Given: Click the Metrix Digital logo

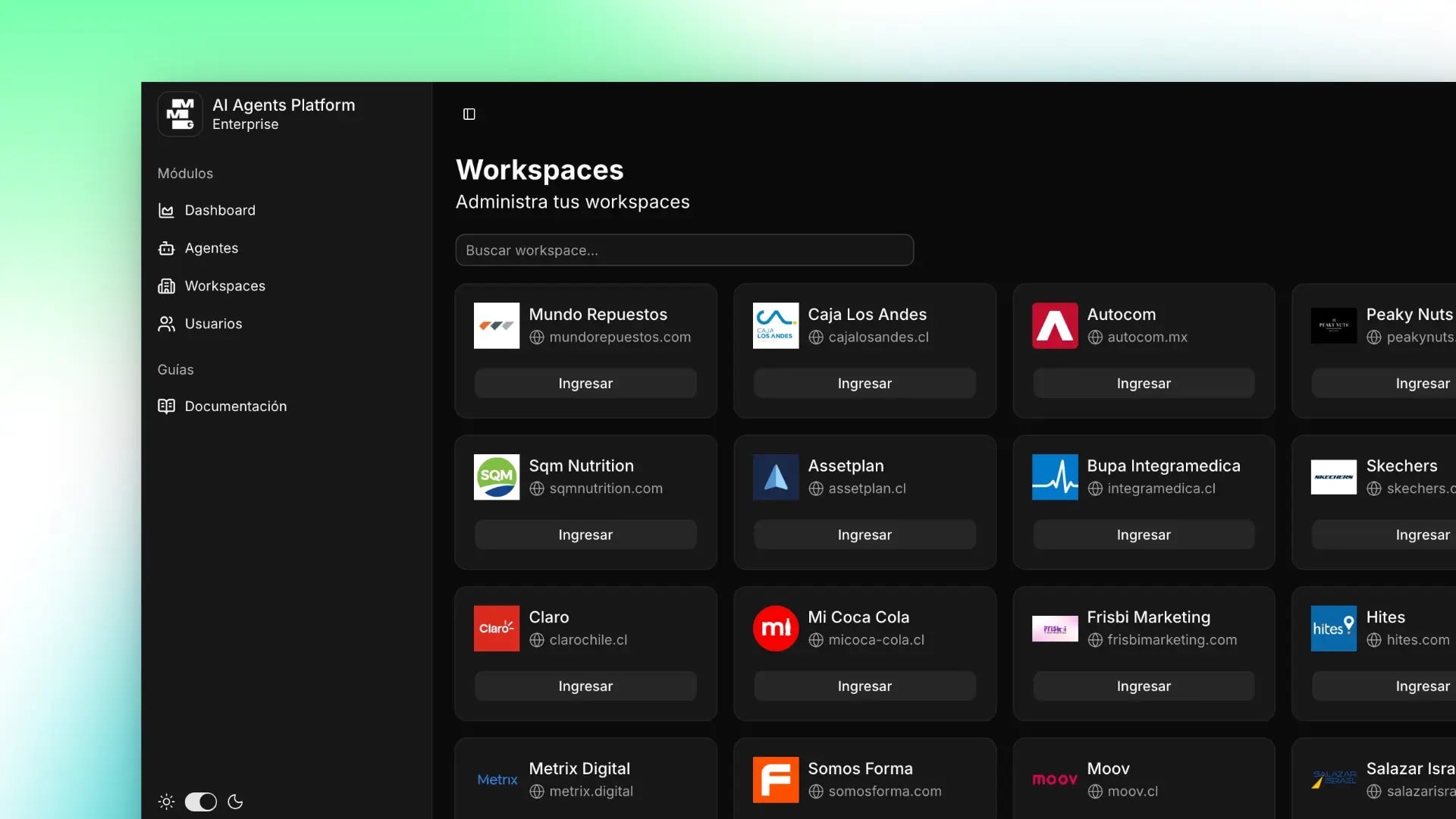Looking at the screenshot, I should [x=497, y=780].
